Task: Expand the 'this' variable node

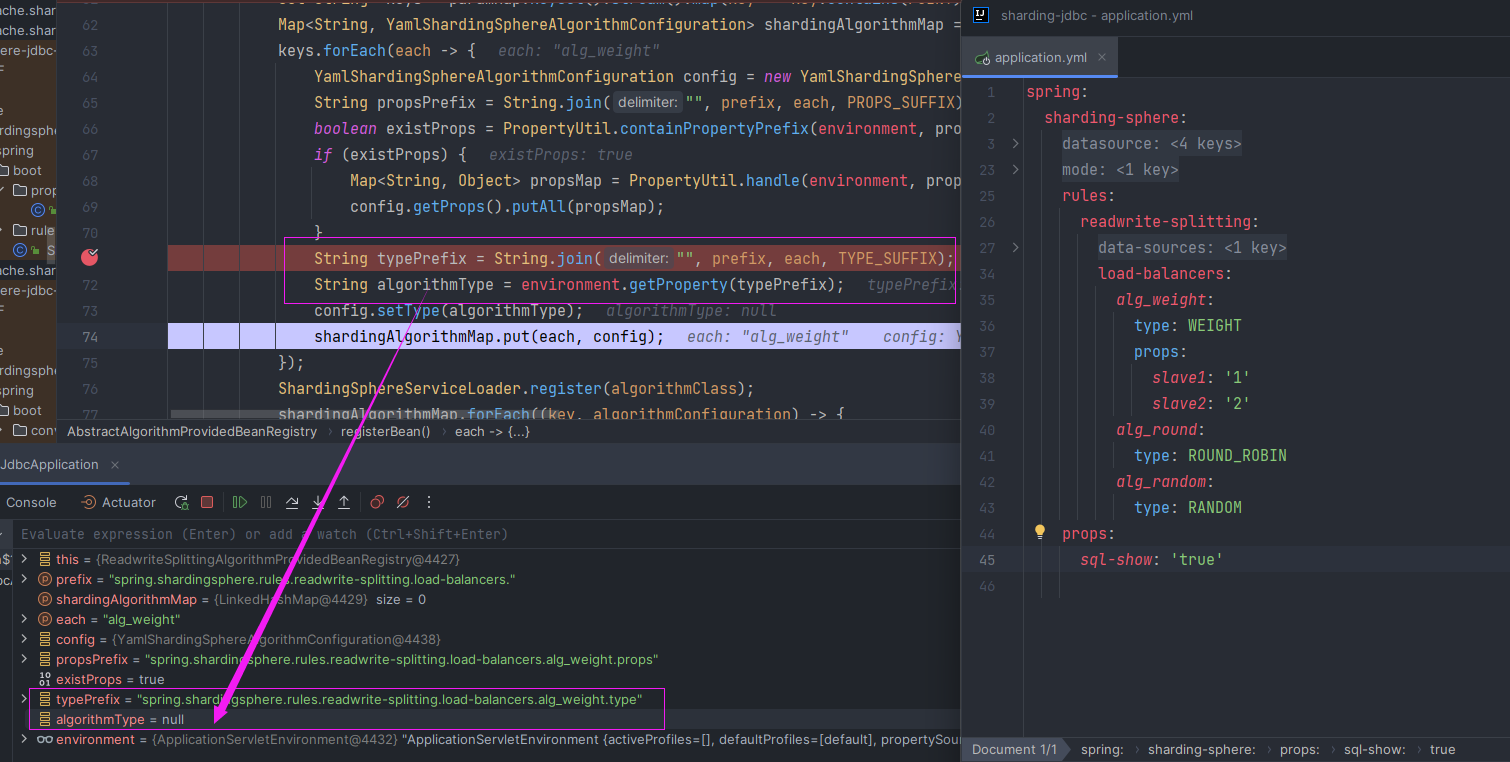Action: pyautogui.click(x=25, y=559)
